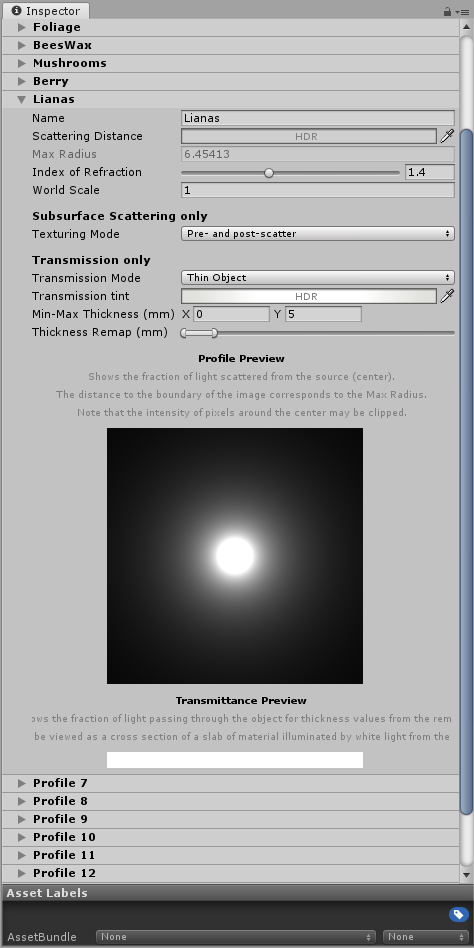Click the scrollbar down arrow

coord(466,875)
